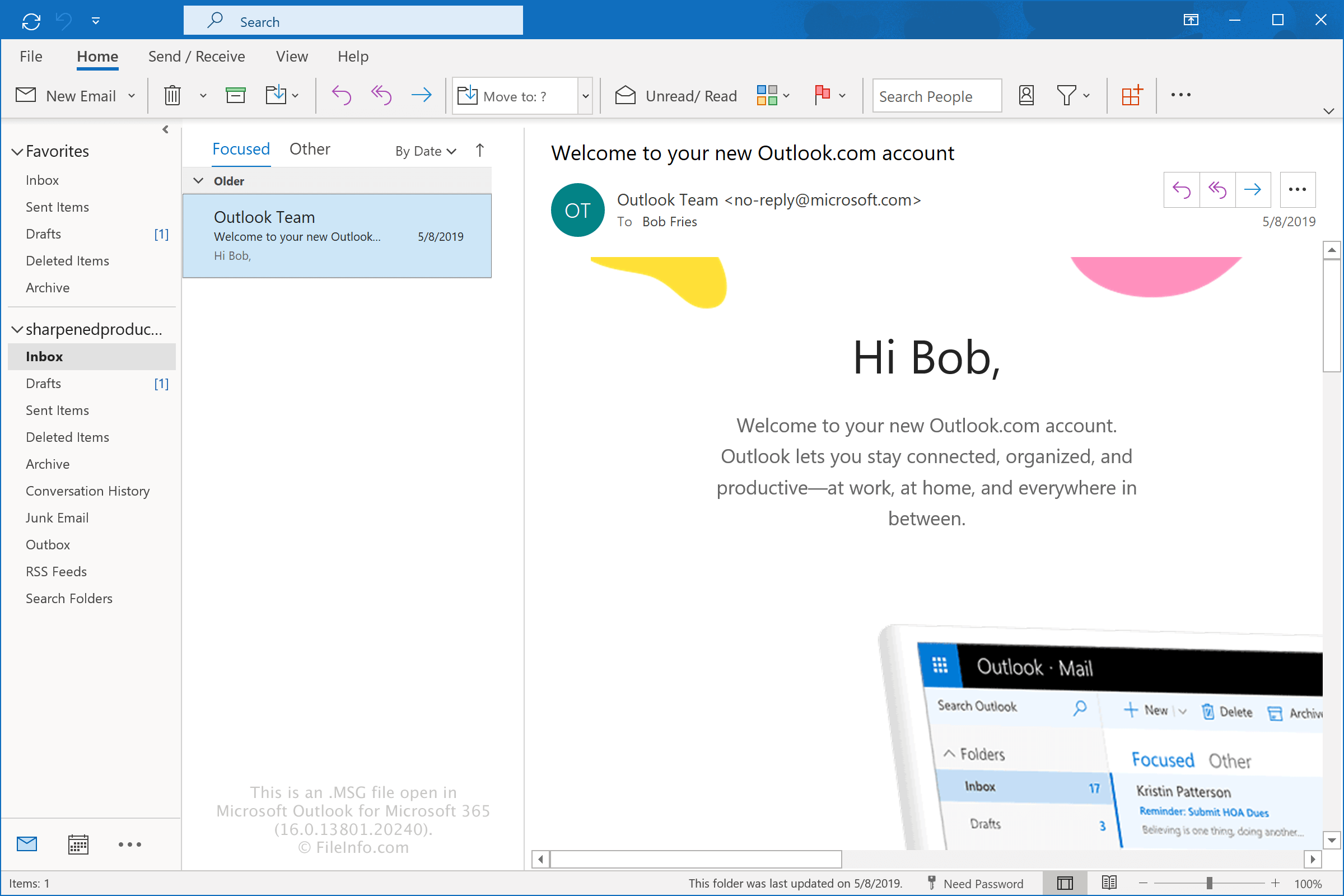Collapse the Older message group
Screen dimensions: 1344x896
pos(198,181)
